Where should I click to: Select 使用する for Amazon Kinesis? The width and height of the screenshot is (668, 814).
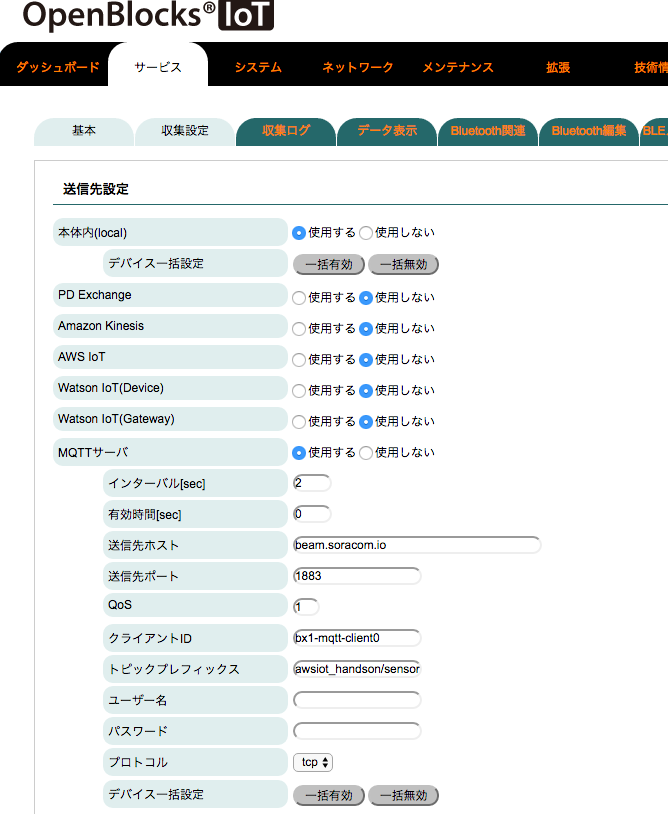coord(298,329)
